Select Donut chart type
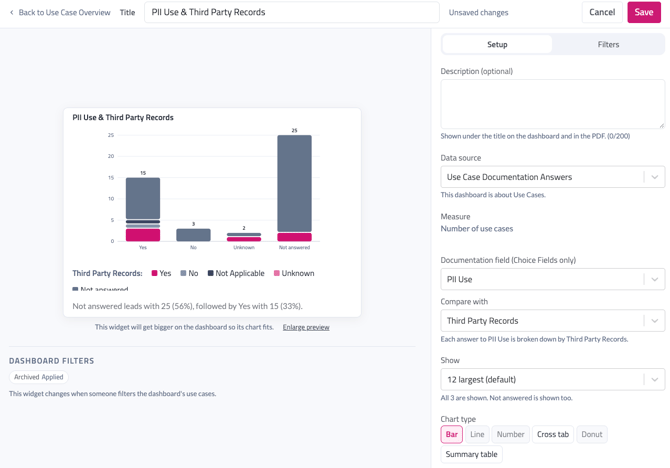Image resolution: width=670 pixels, height=468 pixels. pyautogui.click(x=591, y=434)
